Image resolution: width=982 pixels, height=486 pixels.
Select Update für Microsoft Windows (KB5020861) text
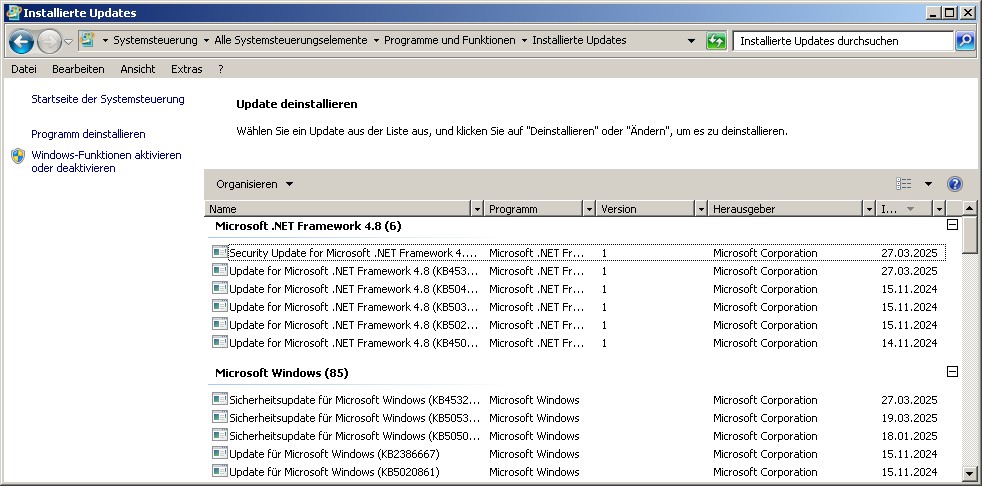click(334, 472)
